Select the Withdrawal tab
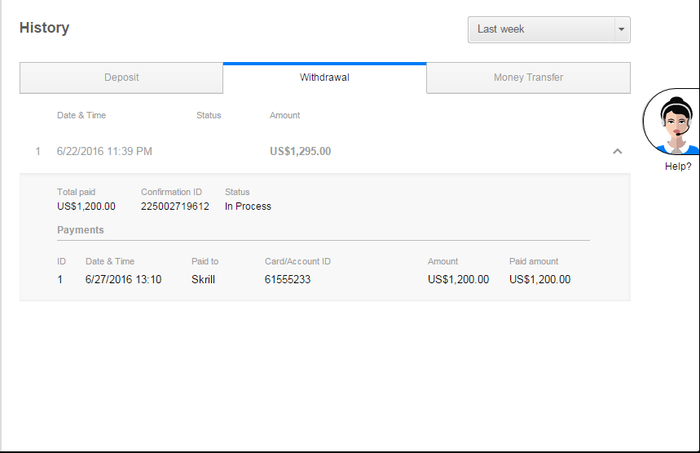Viewport: 700px width, 453px height. [325, 78]
